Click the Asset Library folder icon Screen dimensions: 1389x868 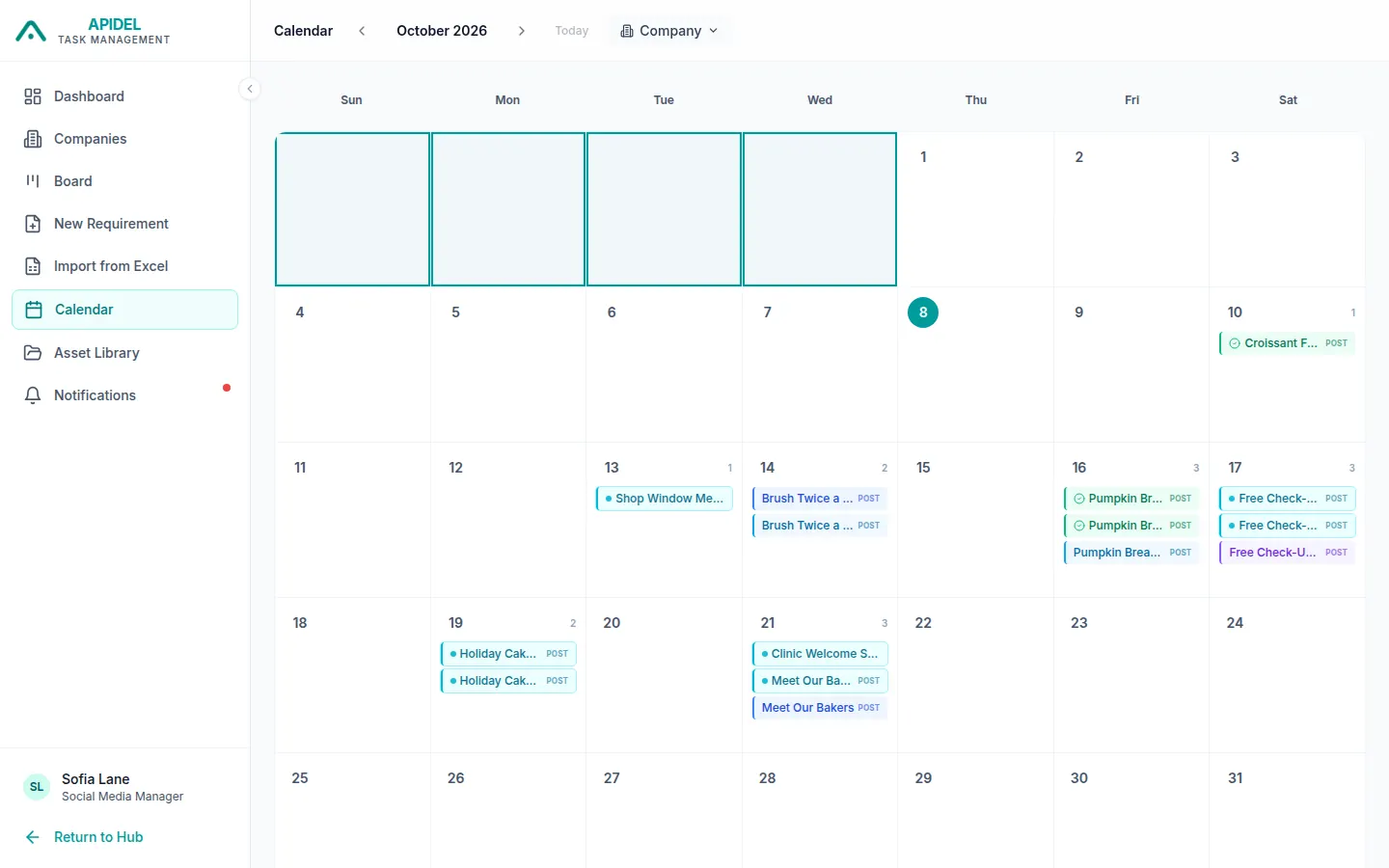click(x=33, y=353)
